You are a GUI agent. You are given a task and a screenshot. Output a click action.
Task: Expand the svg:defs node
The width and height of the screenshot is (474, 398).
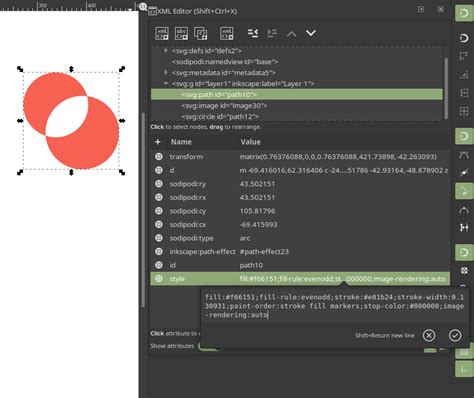tap(166, 51)
